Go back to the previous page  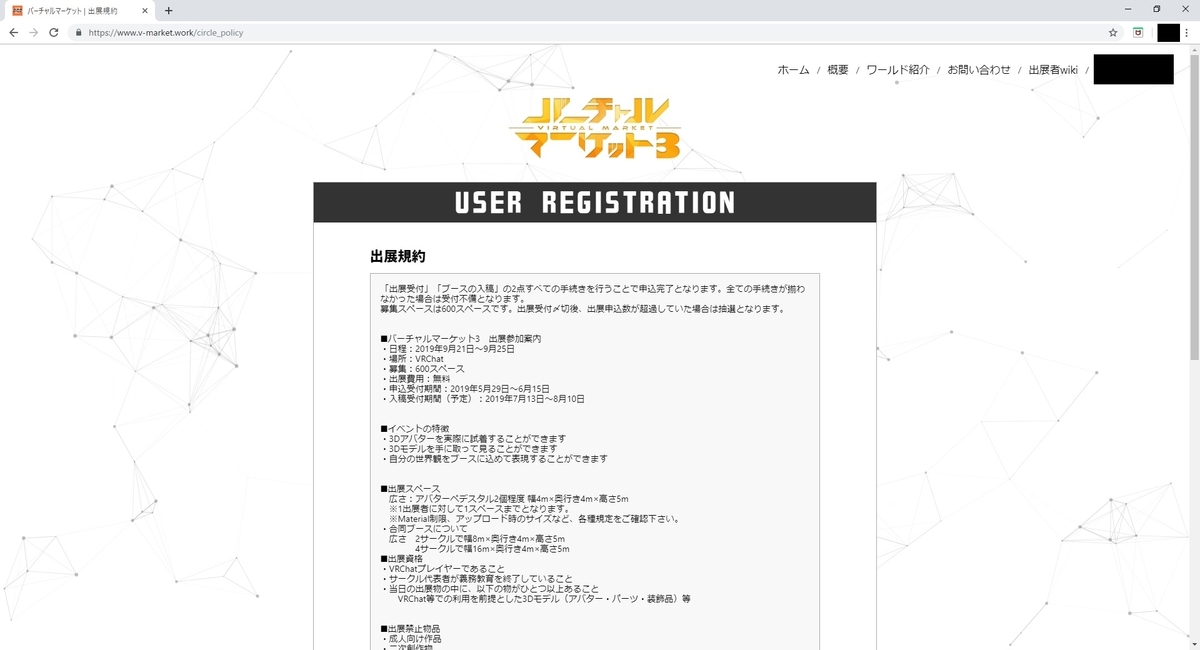(x=13, y=32)
